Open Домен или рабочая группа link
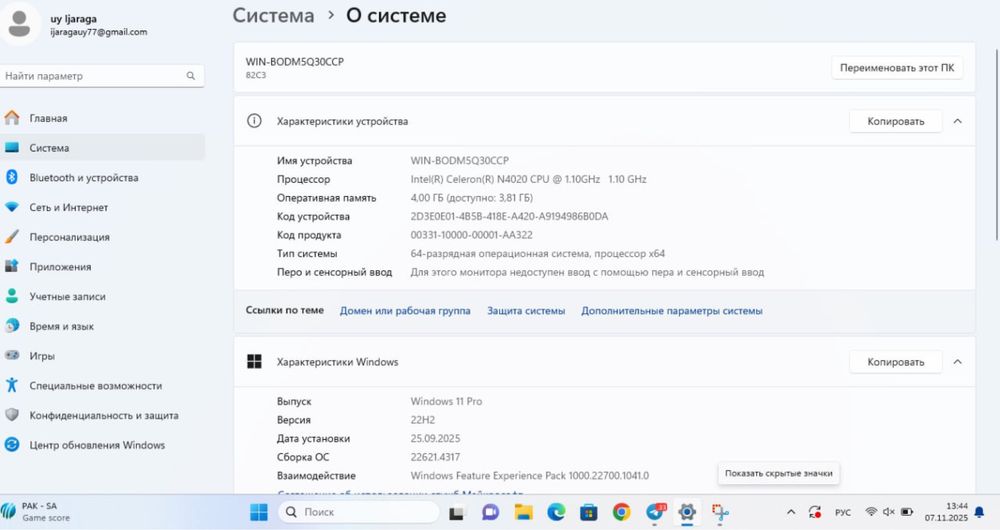 [405, 311]
